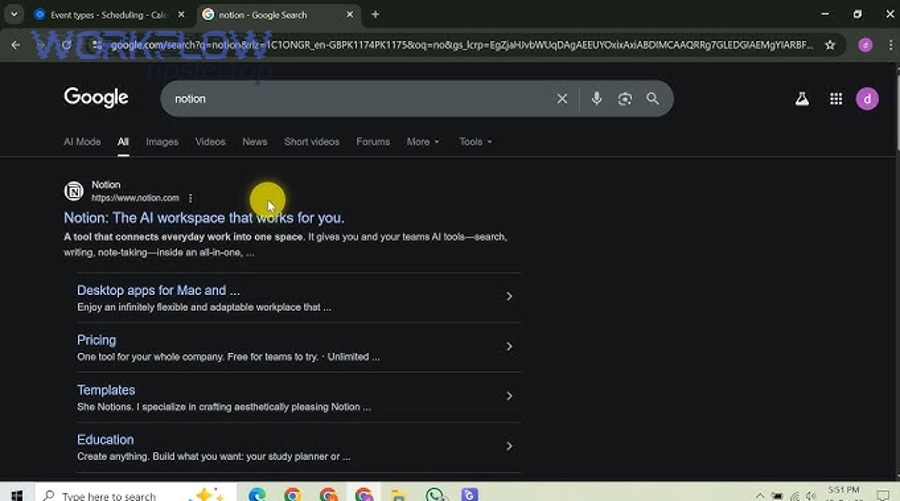Viewport: 900px width, 501px height.
Task: Open Notion: The AI workspace link
Action: tap(204, 218)
